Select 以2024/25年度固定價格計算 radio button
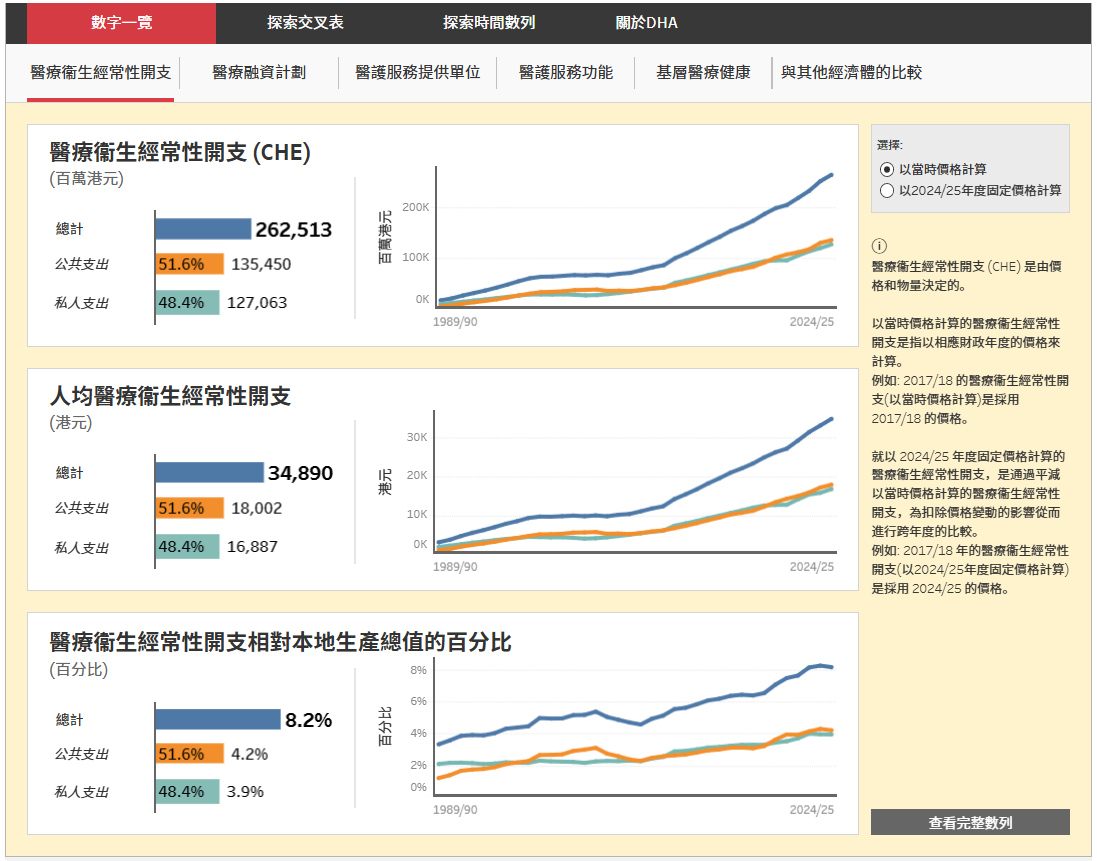The width and height of the screenshot is (1097, 861). 886,190
